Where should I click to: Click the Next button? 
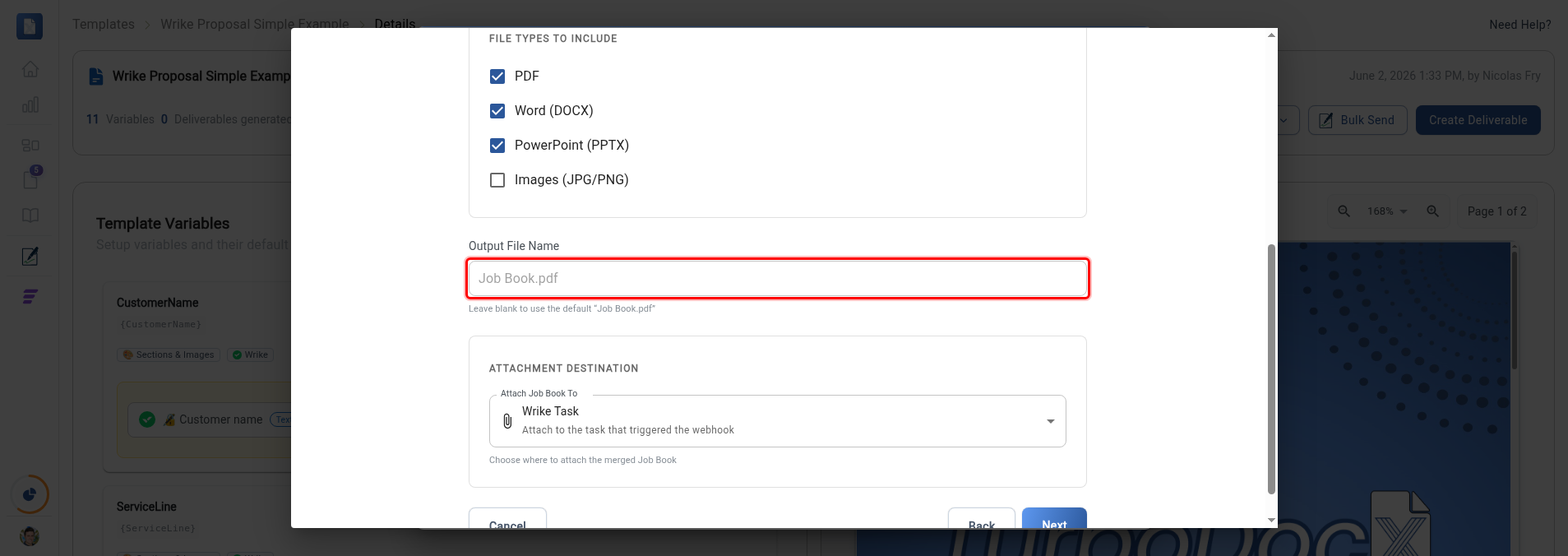coord(1054,520)
